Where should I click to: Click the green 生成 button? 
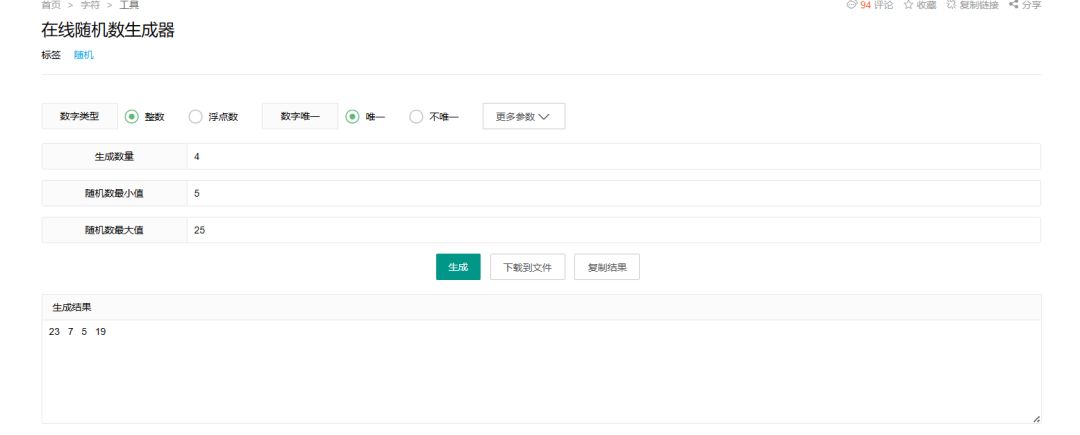click(x=458, y=267)
